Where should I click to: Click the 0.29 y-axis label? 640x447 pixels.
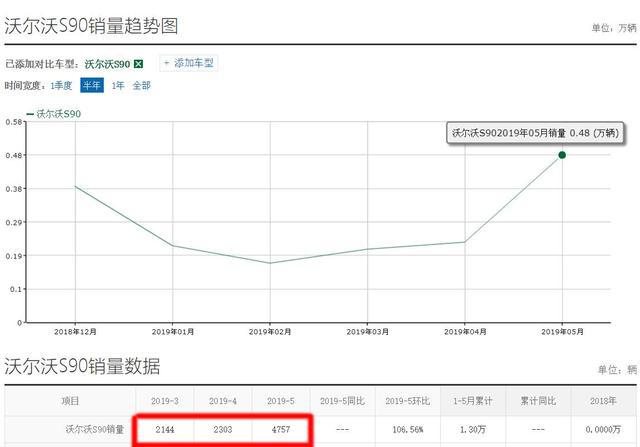pos(13,222)
